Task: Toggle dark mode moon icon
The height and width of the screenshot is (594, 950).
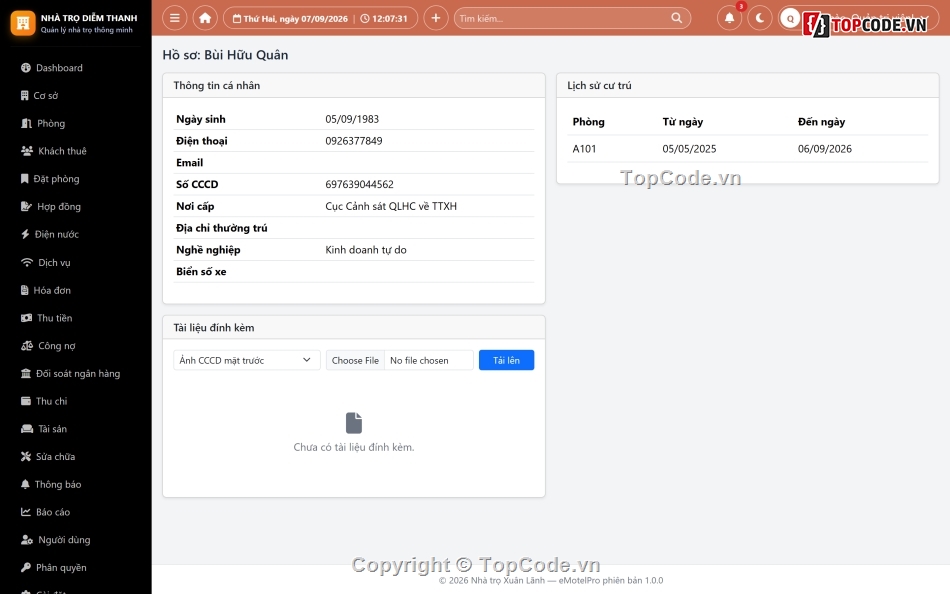Action: point(760,18)
